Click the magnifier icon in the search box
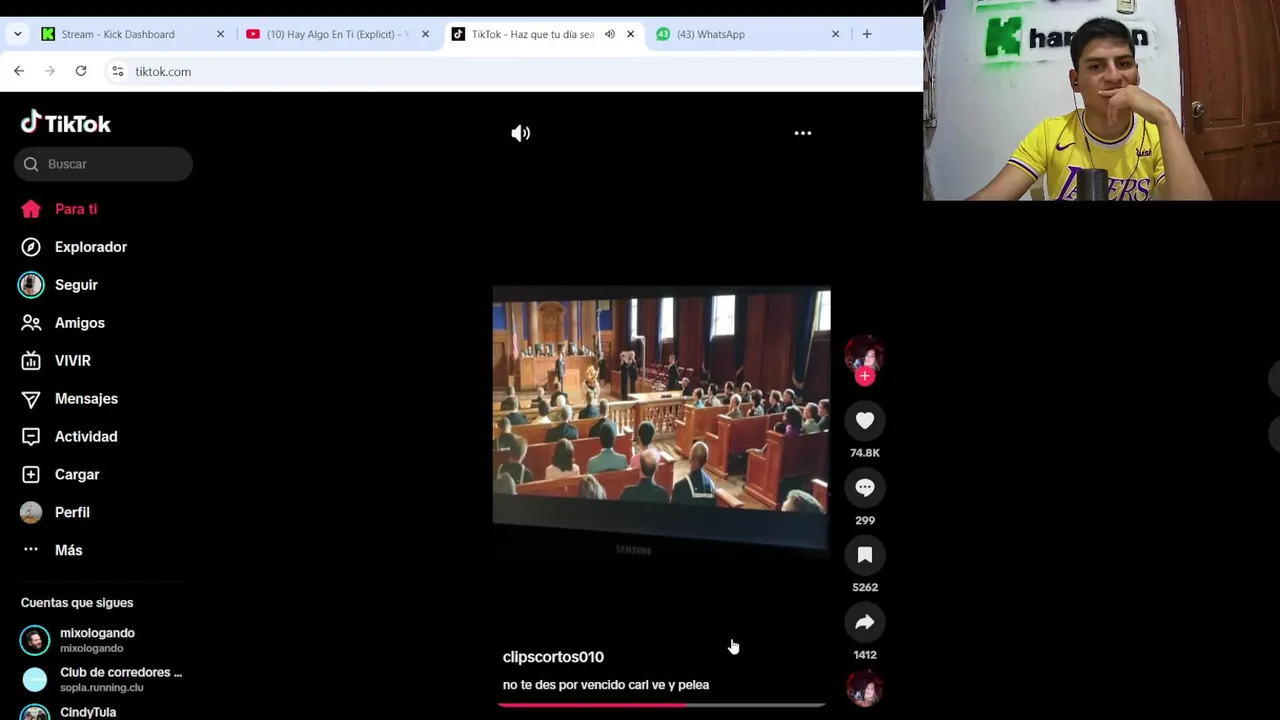The height and width of the screenshot is (720, 1280). click(31, 164)
